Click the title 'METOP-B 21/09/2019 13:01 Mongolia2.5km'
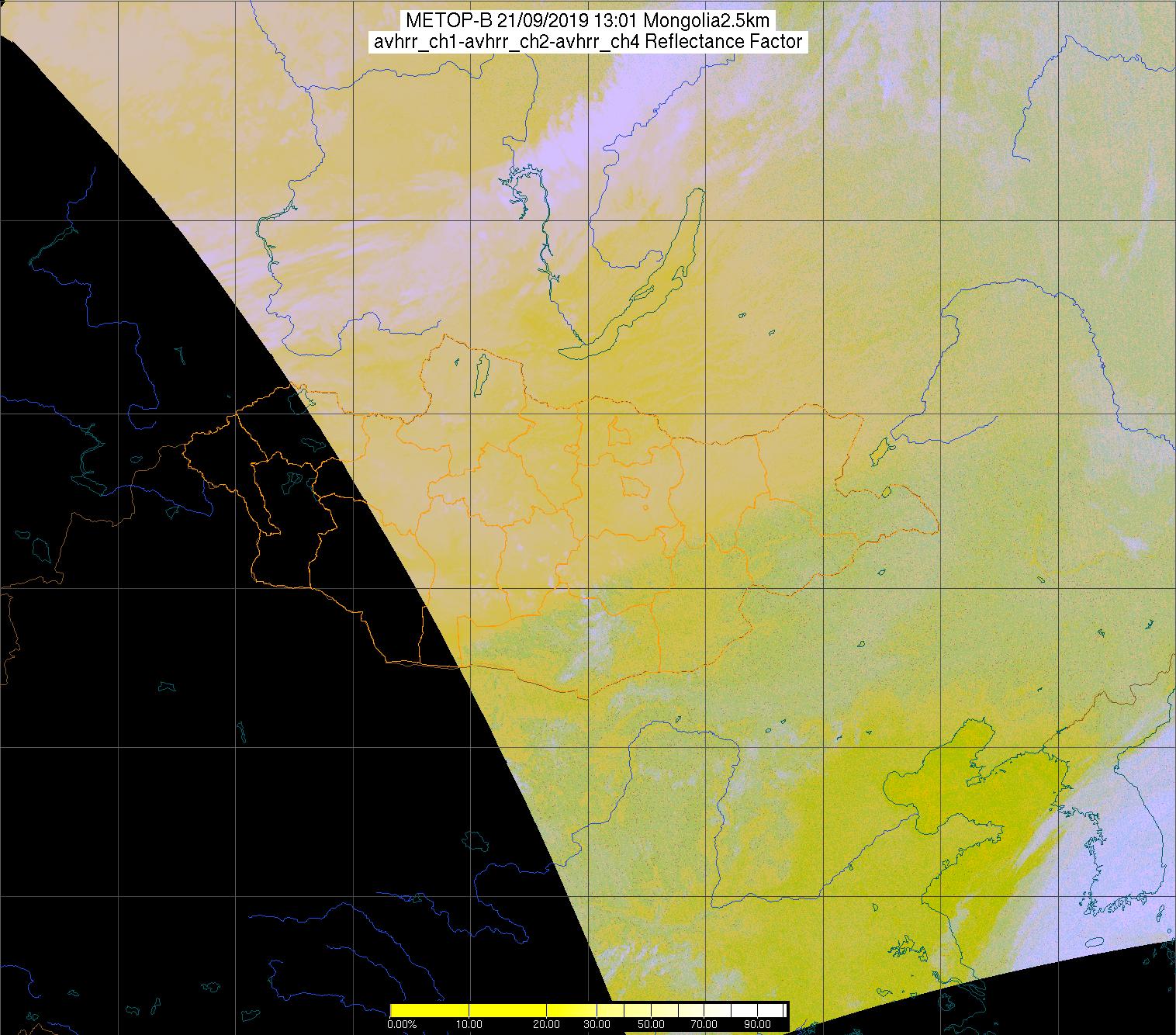The height and width of the screenshot is (1035, 1176). (587, 21)
